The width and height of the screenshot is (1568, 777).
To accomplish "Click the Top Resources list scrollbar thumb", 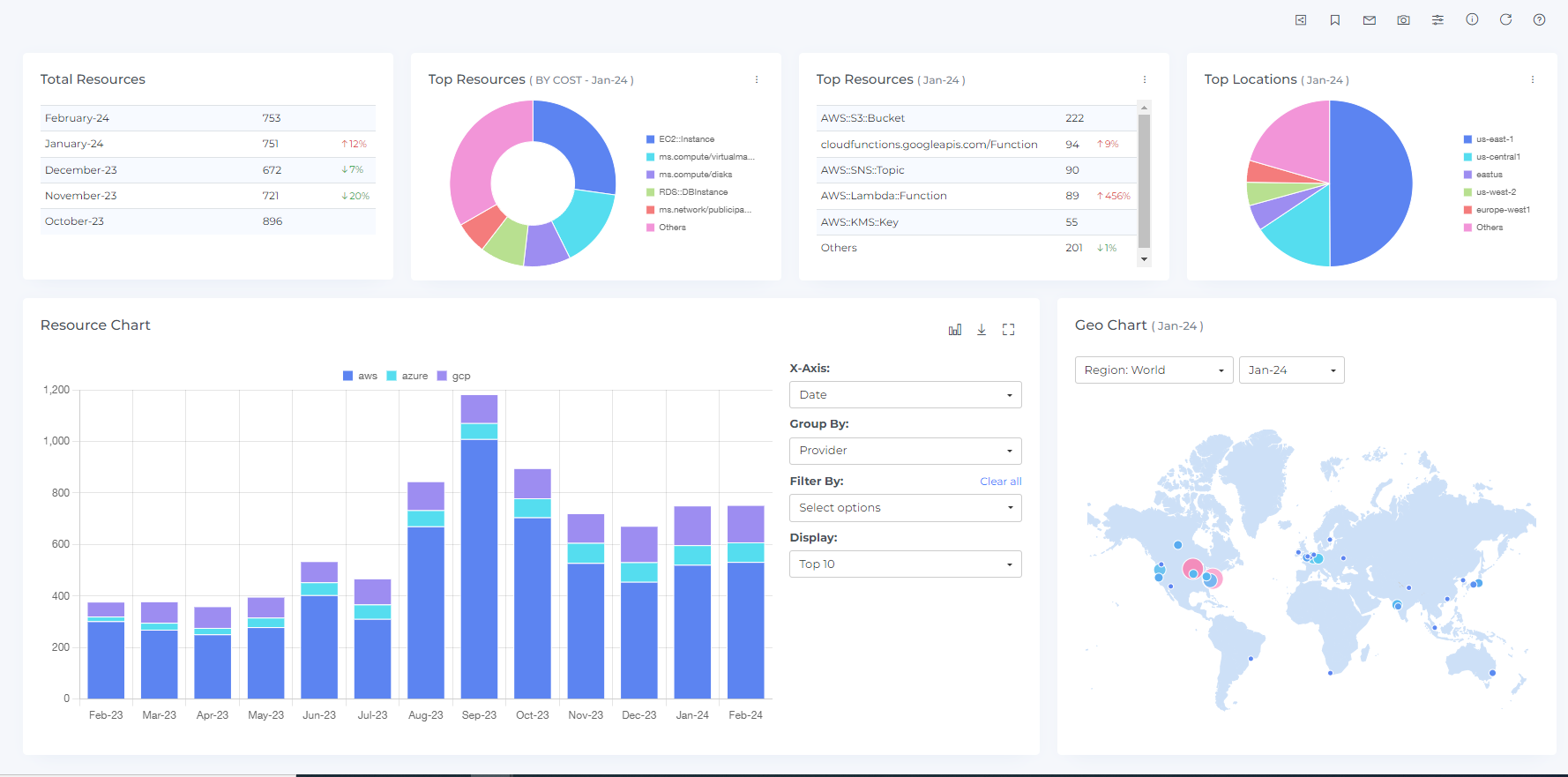I will pos(1145,182).
